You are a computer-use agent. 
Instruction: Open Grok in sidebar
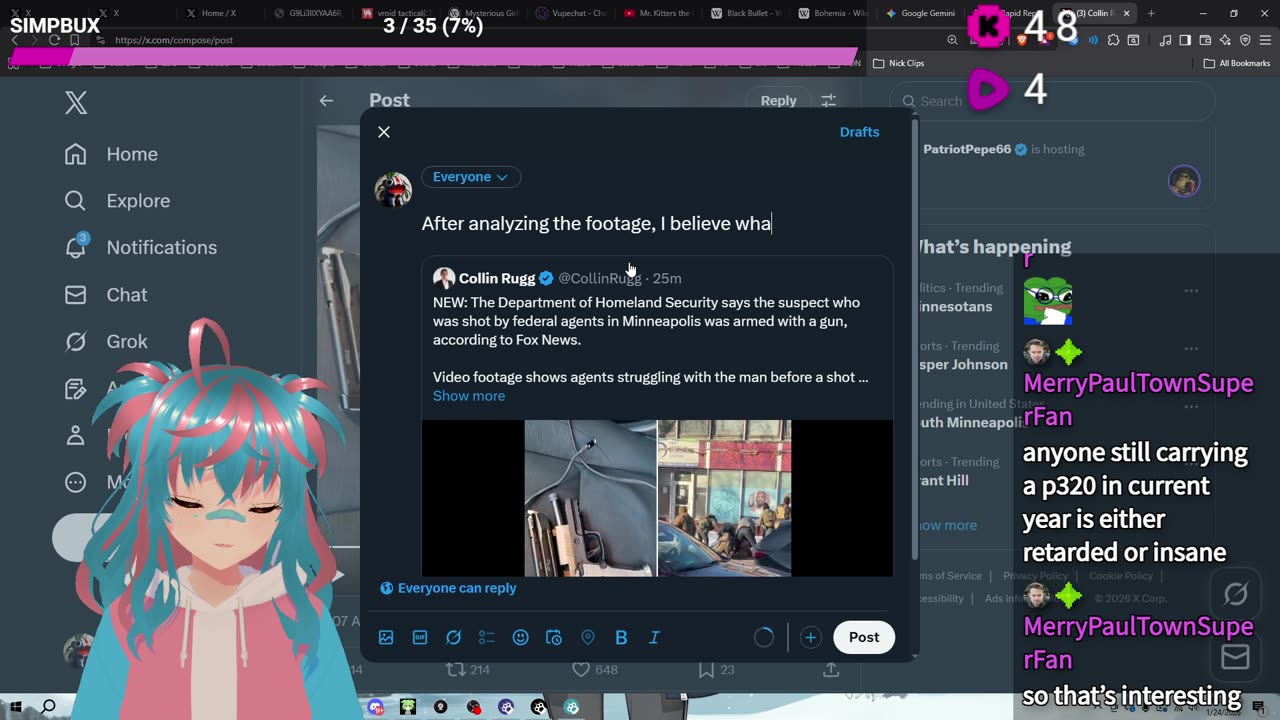[106, 341]
